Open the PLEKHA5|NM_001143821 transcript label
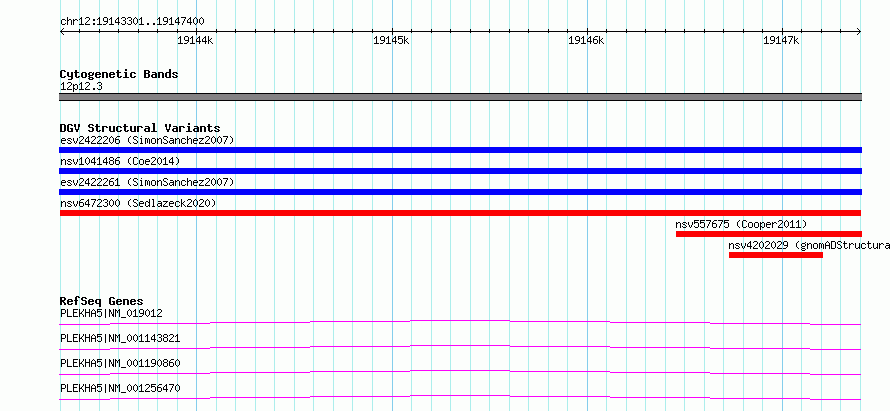890x411 pixels. (x=120, y=338)
